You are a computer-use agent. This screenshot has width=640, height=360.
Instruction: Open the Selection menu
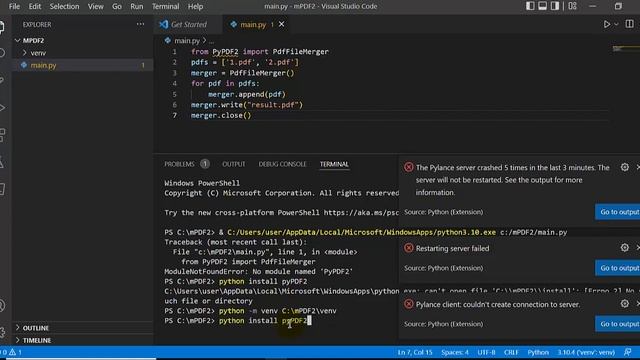[x=64, y=7]
